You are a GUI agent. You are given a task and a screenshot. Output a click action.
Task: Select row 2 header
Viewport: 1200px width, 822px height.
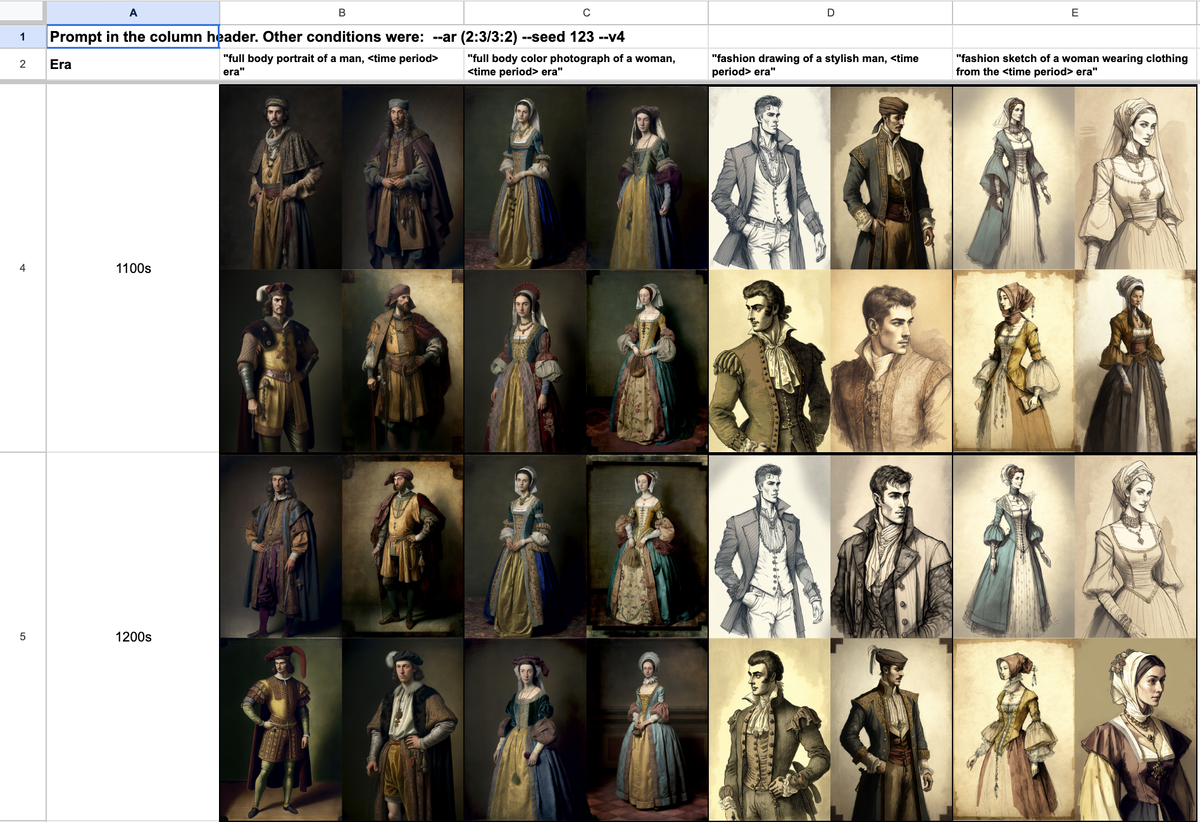(22, 65)
